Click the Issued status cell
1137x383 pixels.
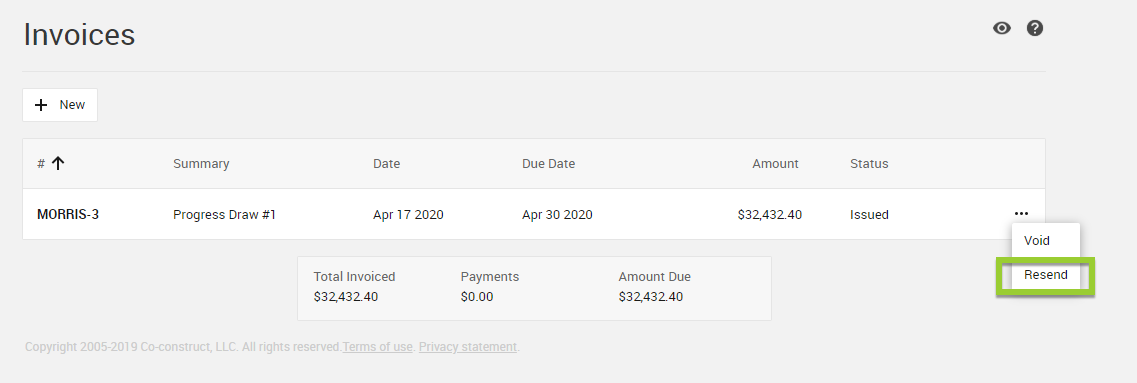[869, 215]
